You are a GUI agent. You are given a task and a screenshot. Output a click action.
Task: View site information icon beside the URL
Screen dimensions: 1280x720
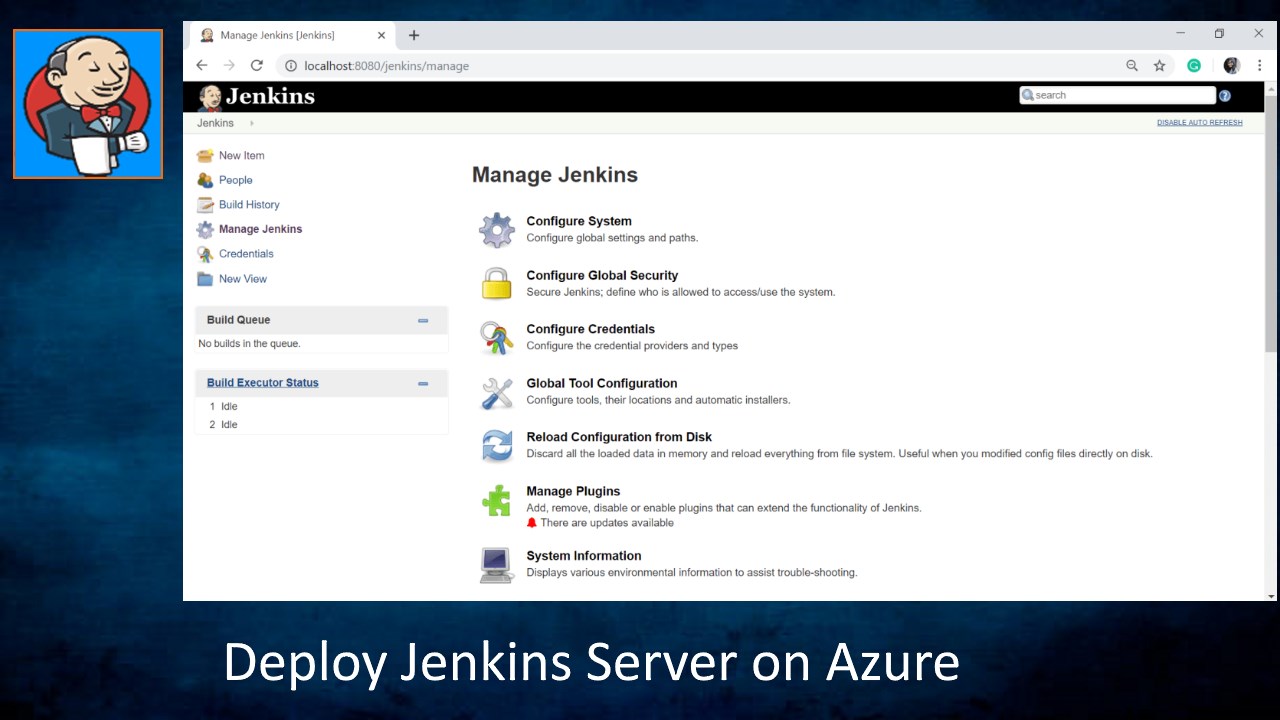(291, 66)
